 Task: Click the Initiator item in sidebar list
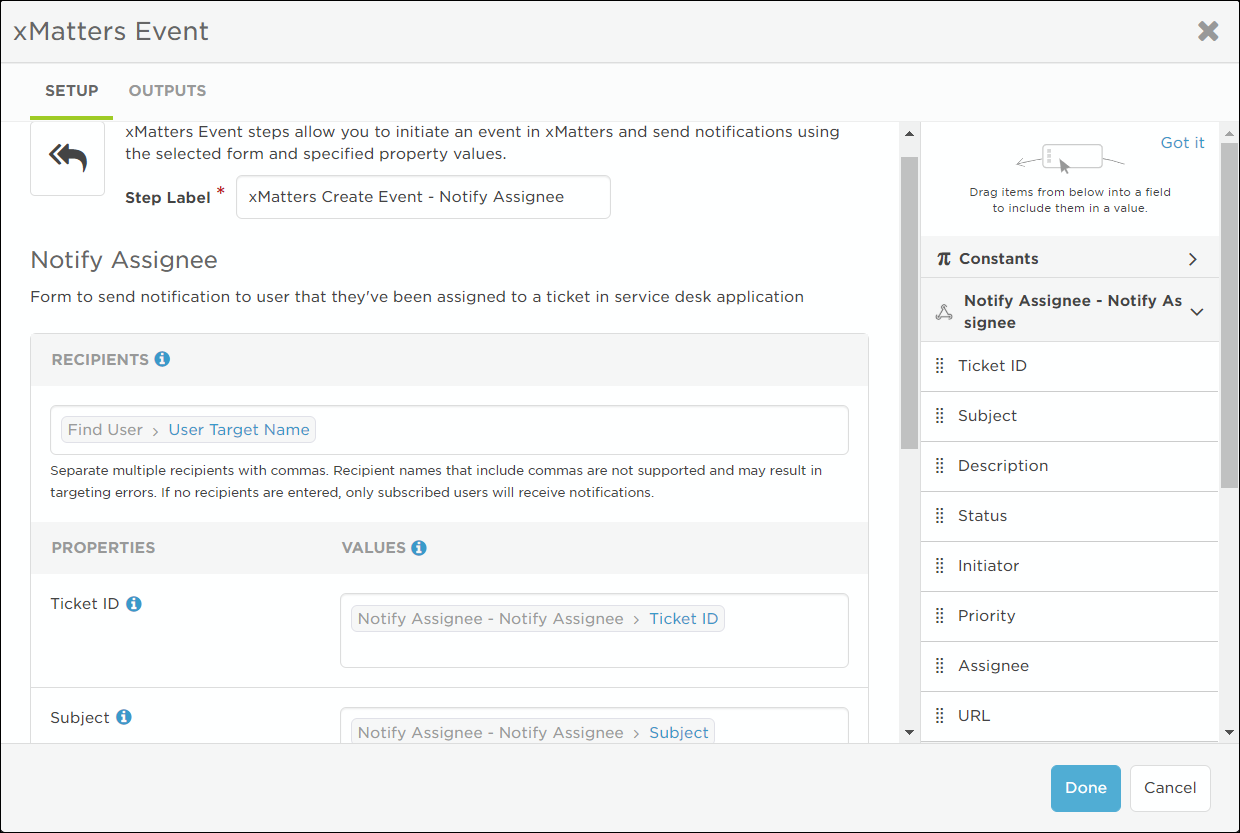pos(1070,566)
